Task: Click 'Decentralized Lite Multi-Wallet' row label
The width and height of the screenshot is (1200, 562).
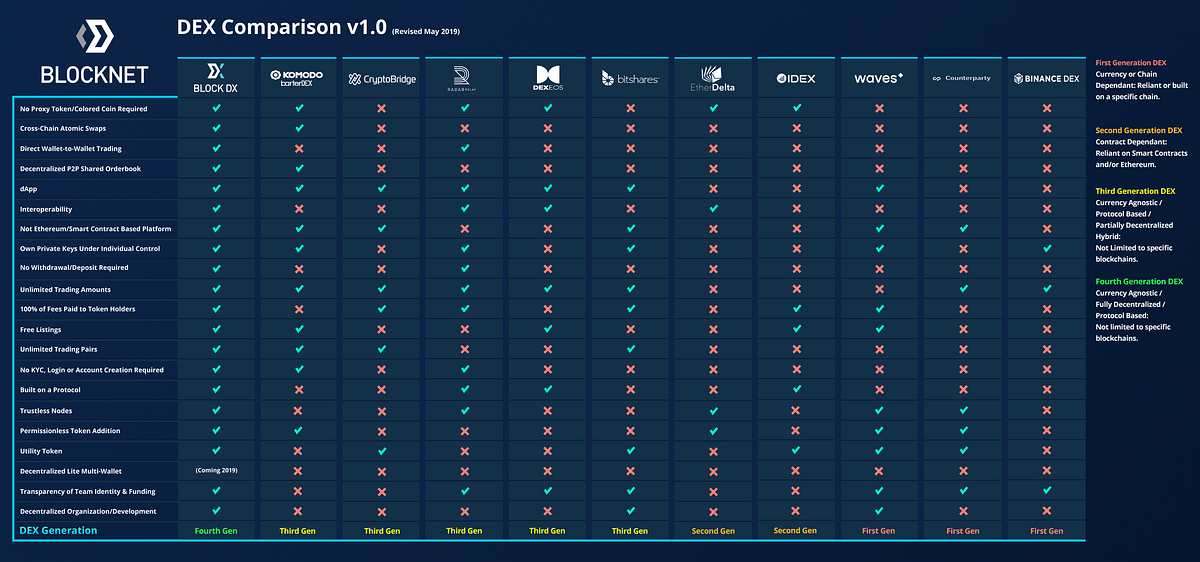Action: (72, 471)
